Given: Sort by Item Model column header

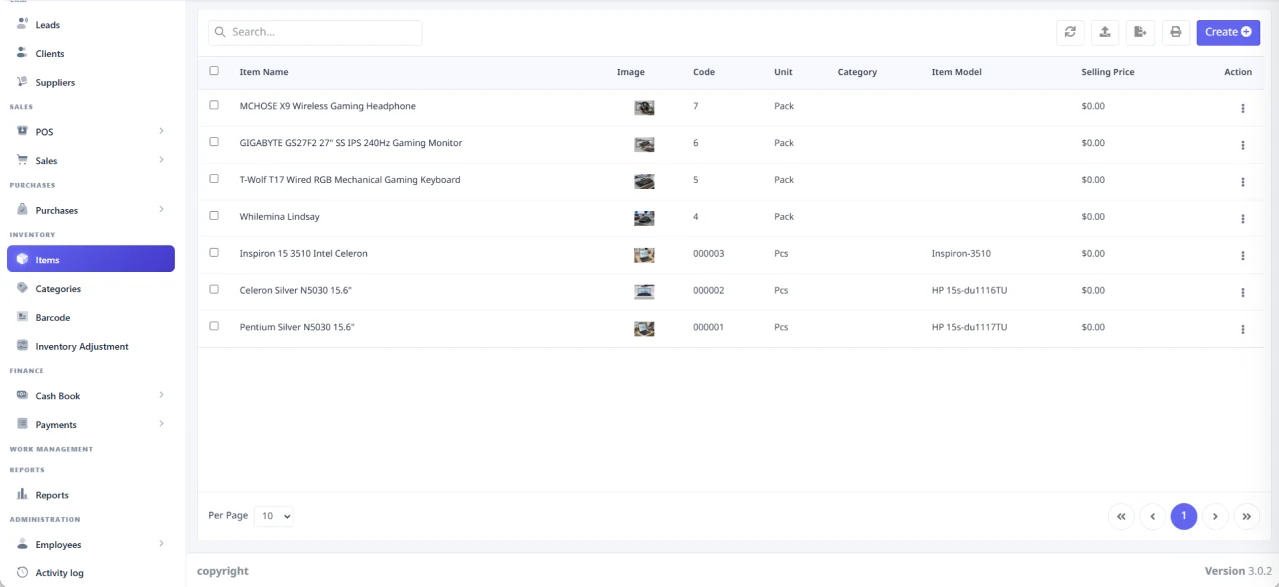Looking at the screenshot, I should (x=956, y=72).
